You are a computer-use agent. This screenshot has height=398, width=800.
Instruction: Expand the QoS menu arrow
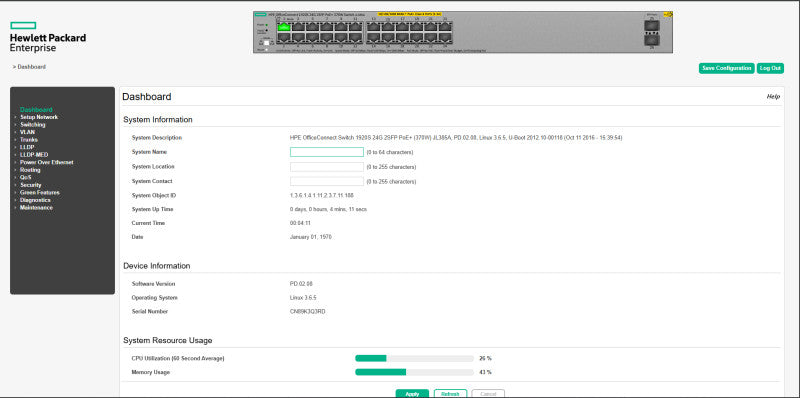(15, 178)
